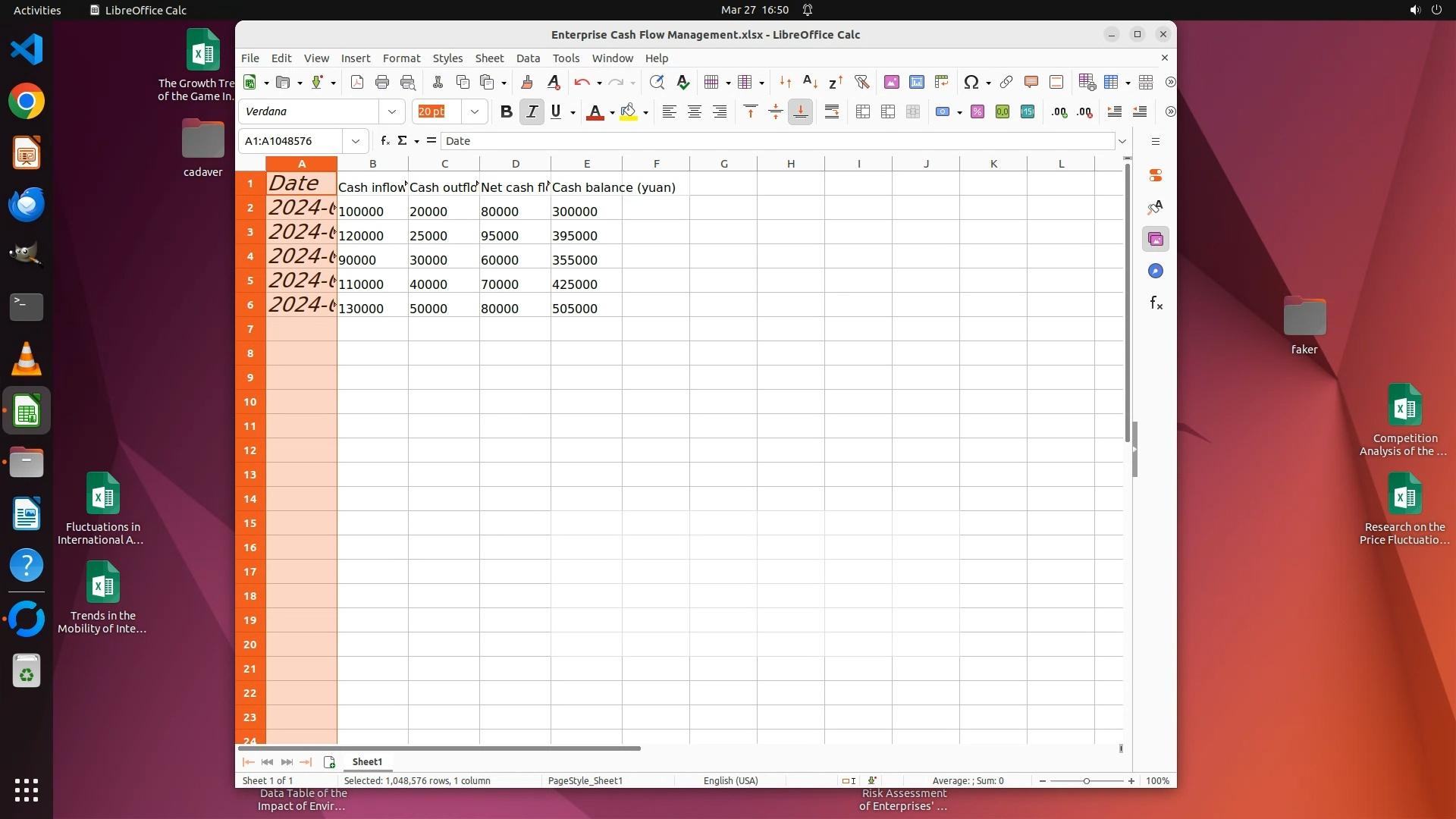Insert a chart using toolbar icon
Image resolution: width=1456 pixels, height=819 pixels.
tap(917, 83)
